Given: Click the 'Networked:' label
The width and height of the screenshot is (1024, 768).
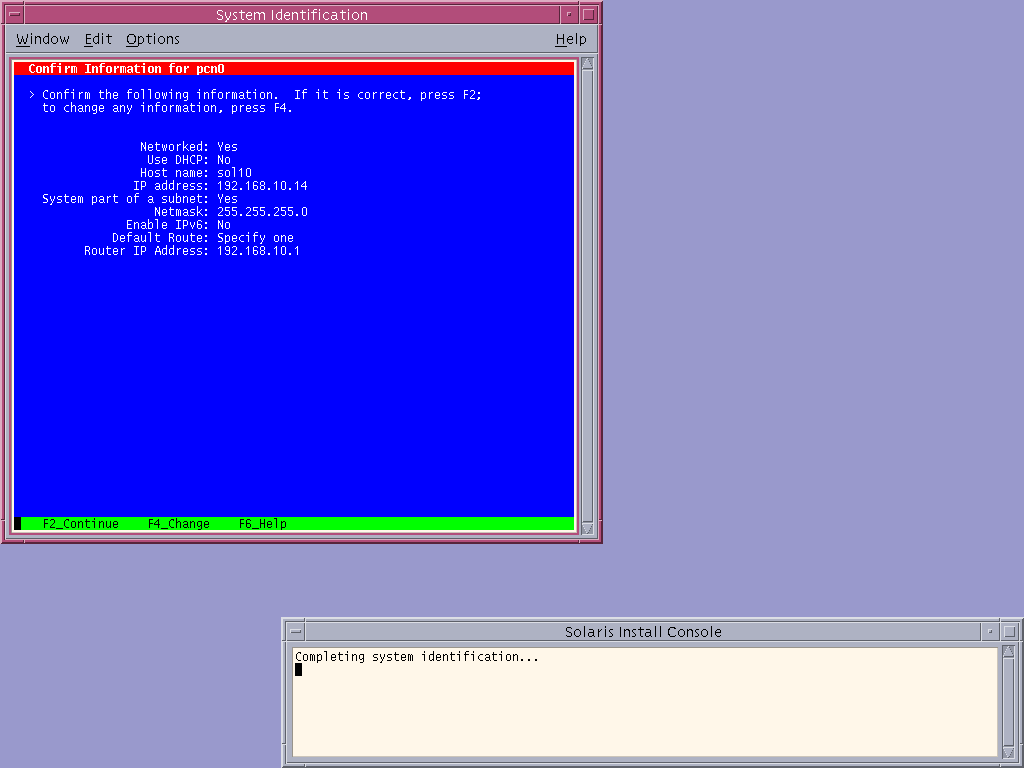Looking at the screenshot, I should 174,146.
